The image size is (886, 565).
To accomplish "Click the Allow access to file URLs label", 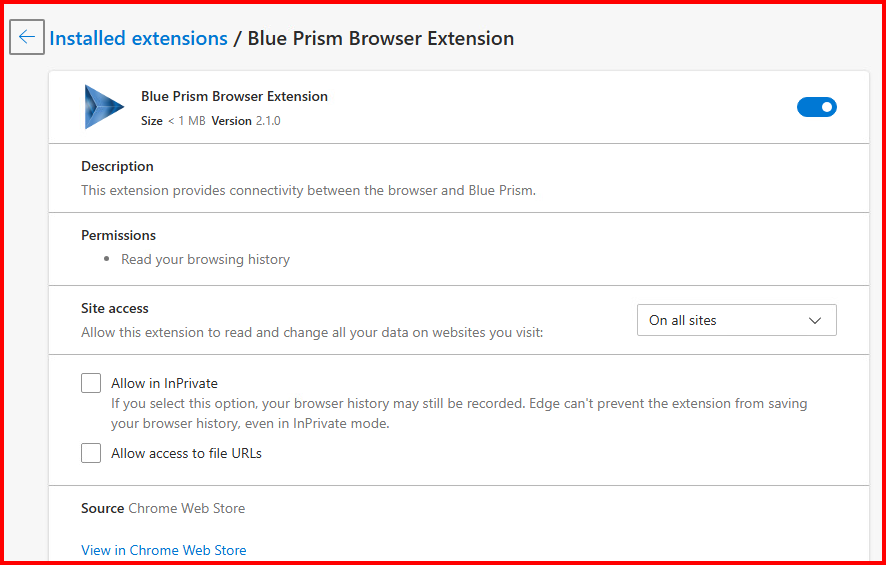I will coord(186,453).
